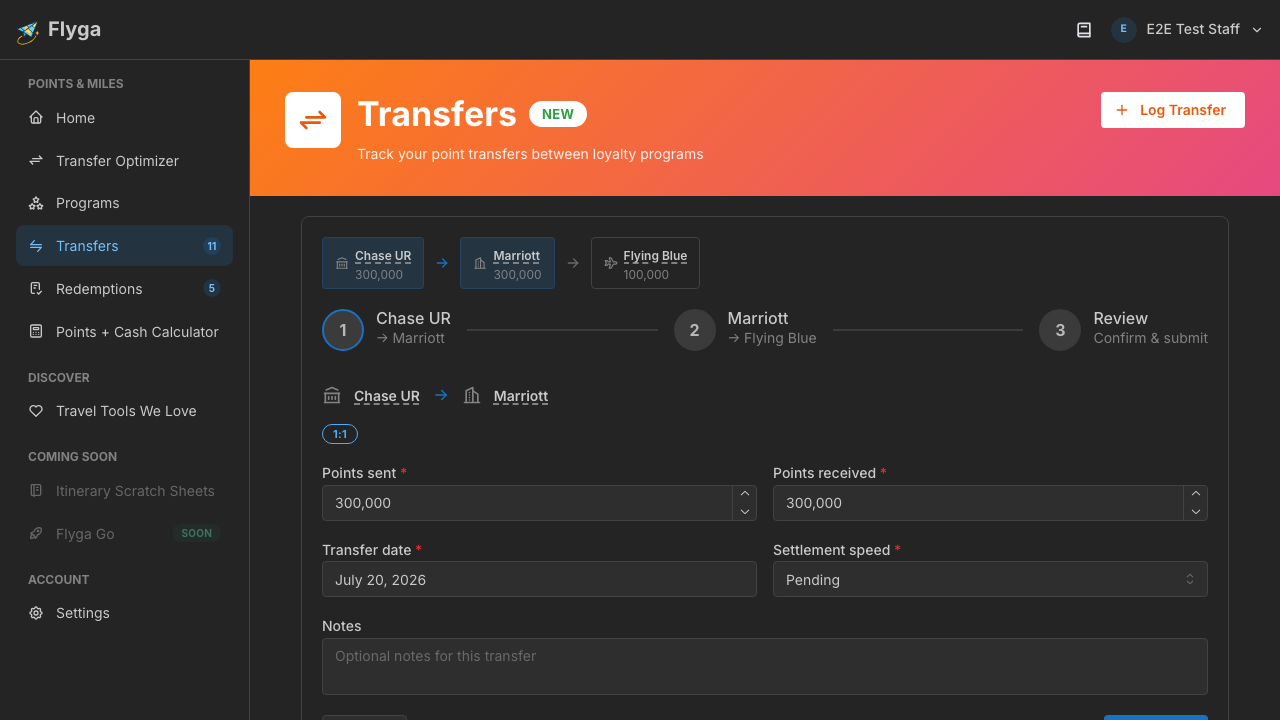
Task: Click the Home house icon
Action: pos(36,118)
